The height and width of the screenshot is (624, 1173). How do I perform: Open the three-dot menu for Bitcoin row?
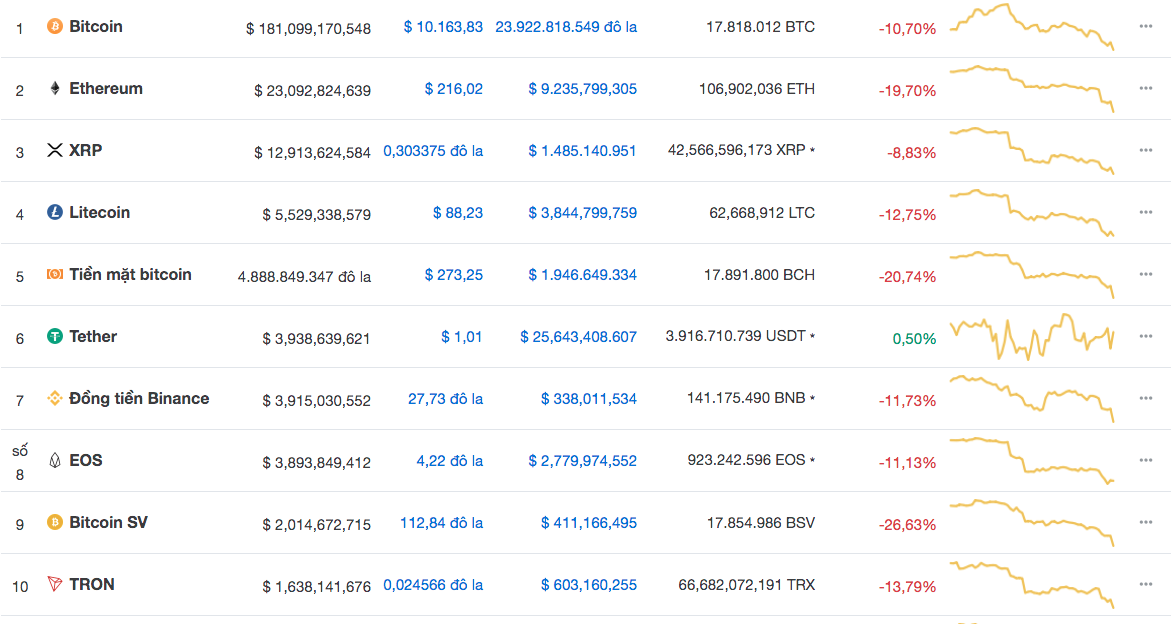(1146, 27)
